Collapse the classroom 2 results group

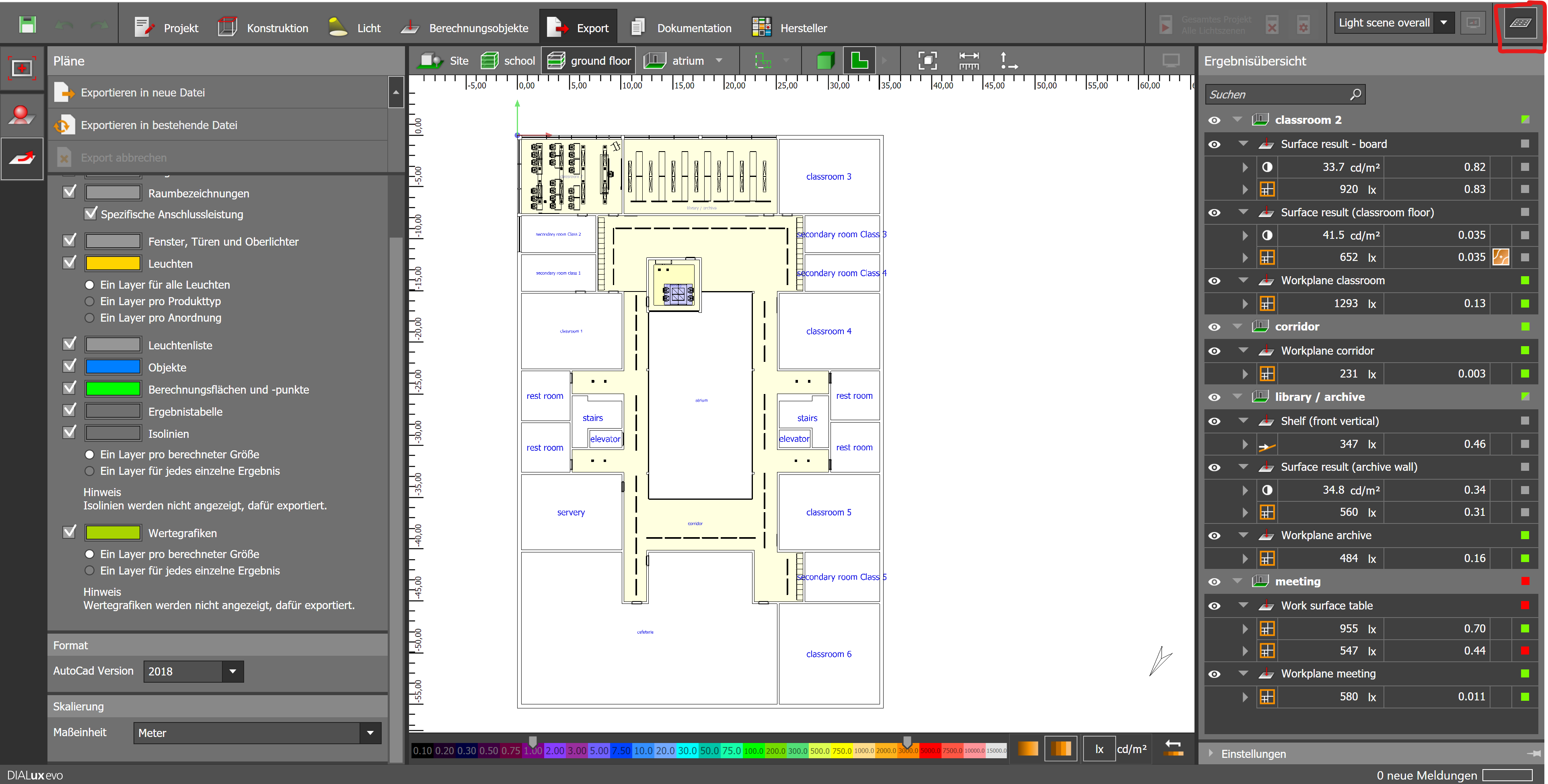pyautogui.click(x=1237, y=119)
